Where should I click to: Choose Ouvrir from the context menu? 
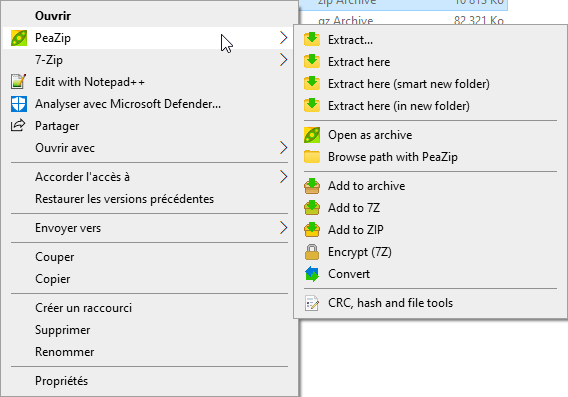[x=150, y=16]
